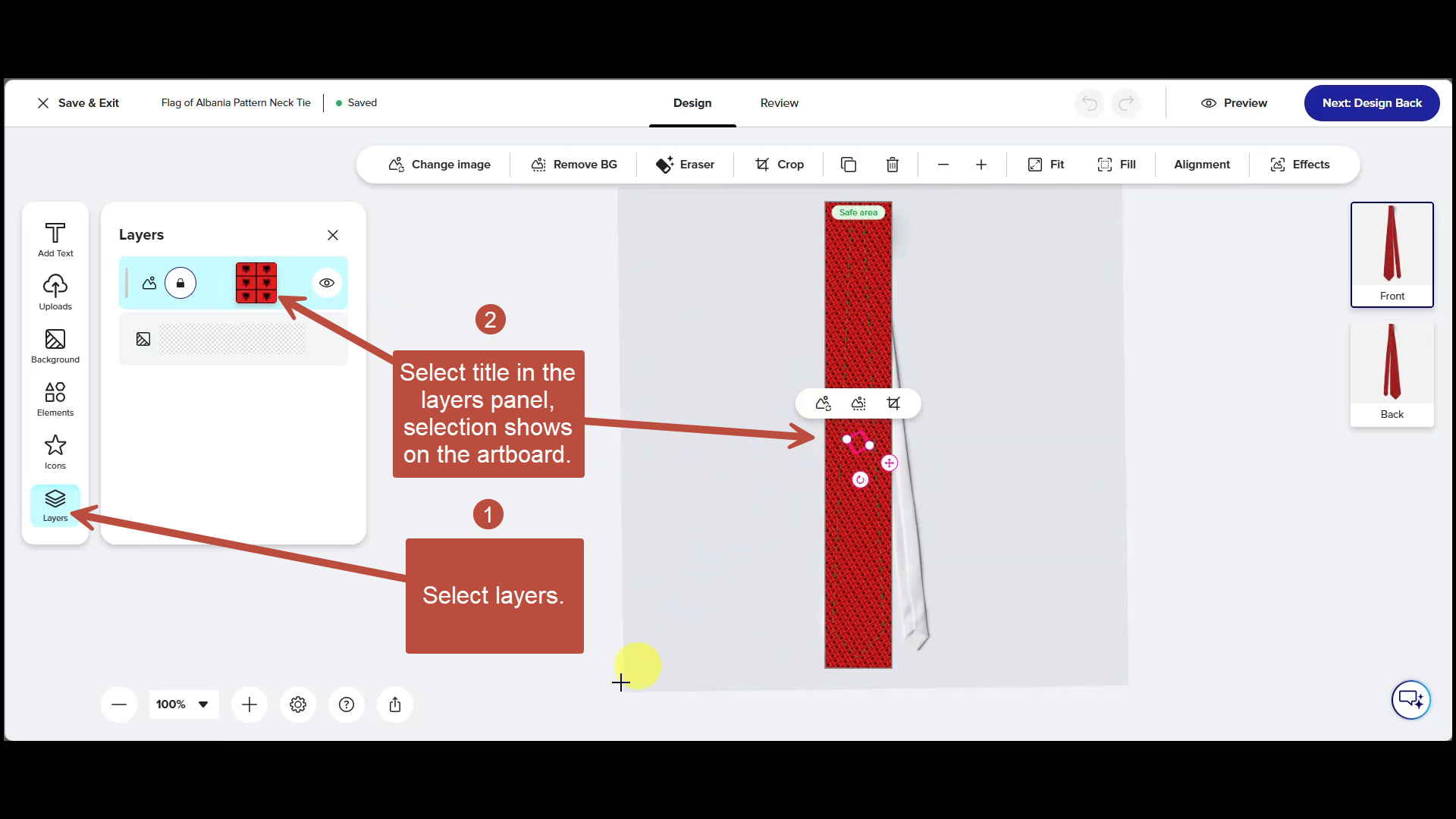Click the Fit button
This screenshot has width=1456, height=819.
point(1046,165)
